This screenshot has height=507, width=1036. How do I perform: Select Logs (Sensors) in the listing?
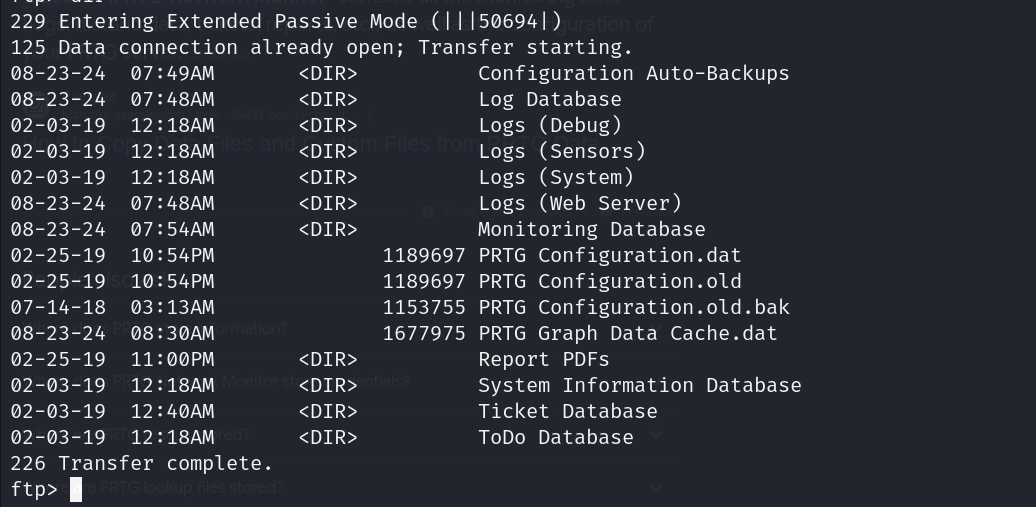pyautogui.click(x=561, y=151)
